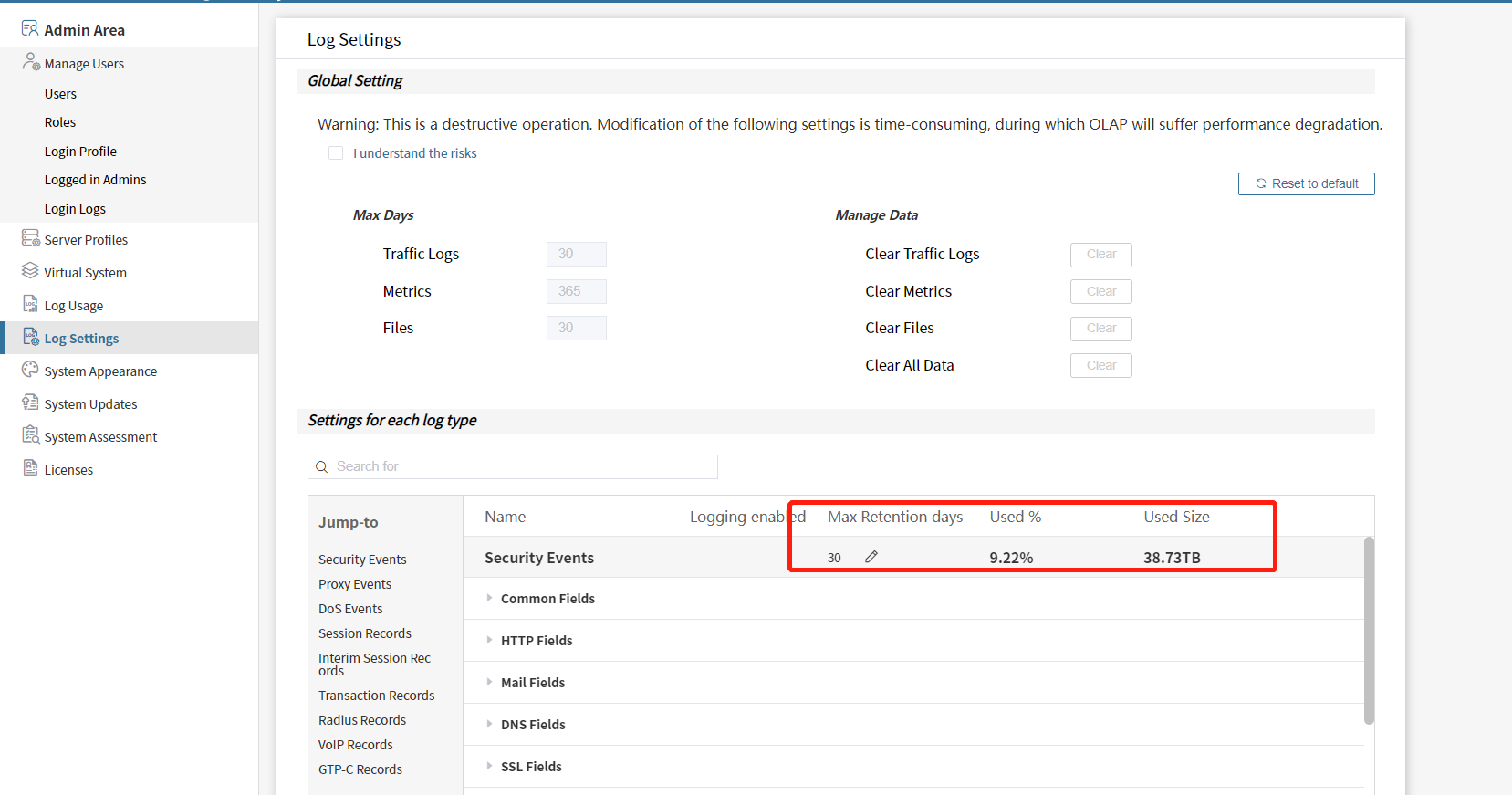The image size is (1512, 795).
Task: Click the Licenses sidebar icon
Action: [x=30, y=468]
